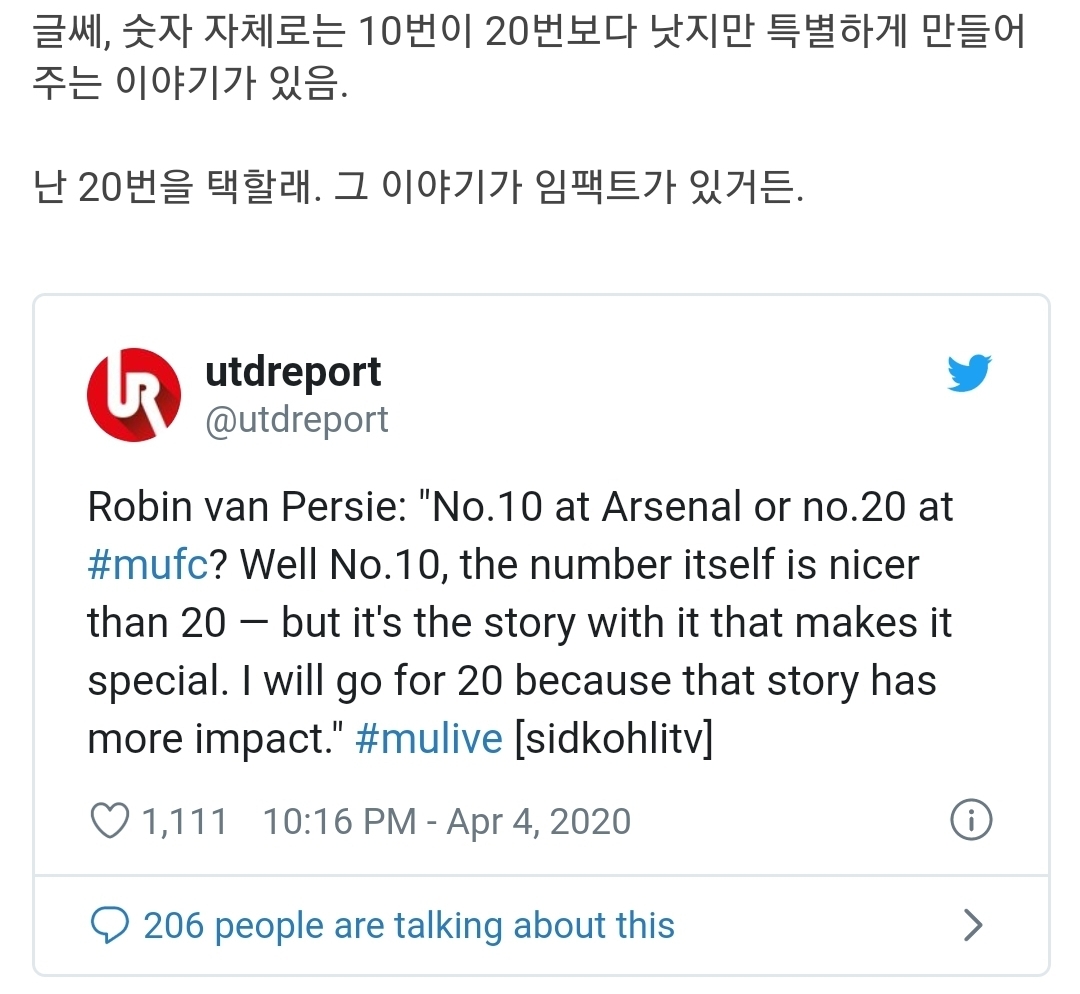
Task: Open "206 people are talking about this"
Action: pyautogui.click(x=409, y=926)
